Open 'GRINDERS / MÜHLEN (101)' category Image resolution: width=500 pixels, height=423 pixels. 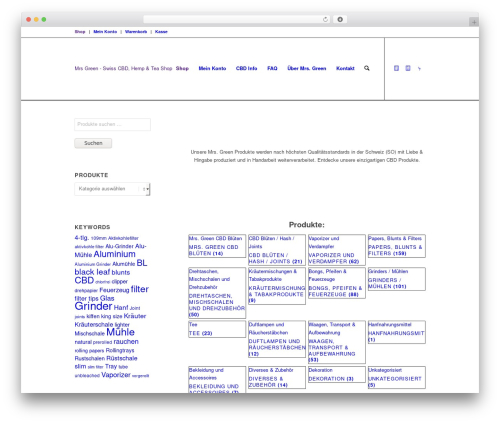(387, 283)
